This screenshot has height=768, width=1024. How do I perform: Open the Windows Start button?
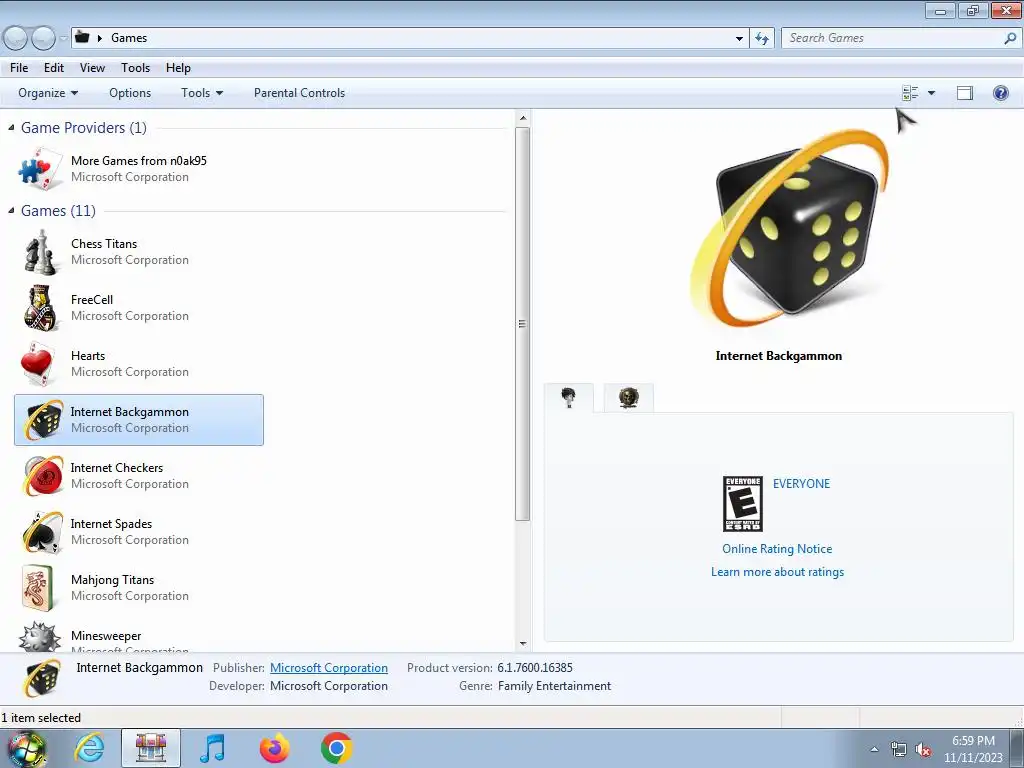click(26, 748)
